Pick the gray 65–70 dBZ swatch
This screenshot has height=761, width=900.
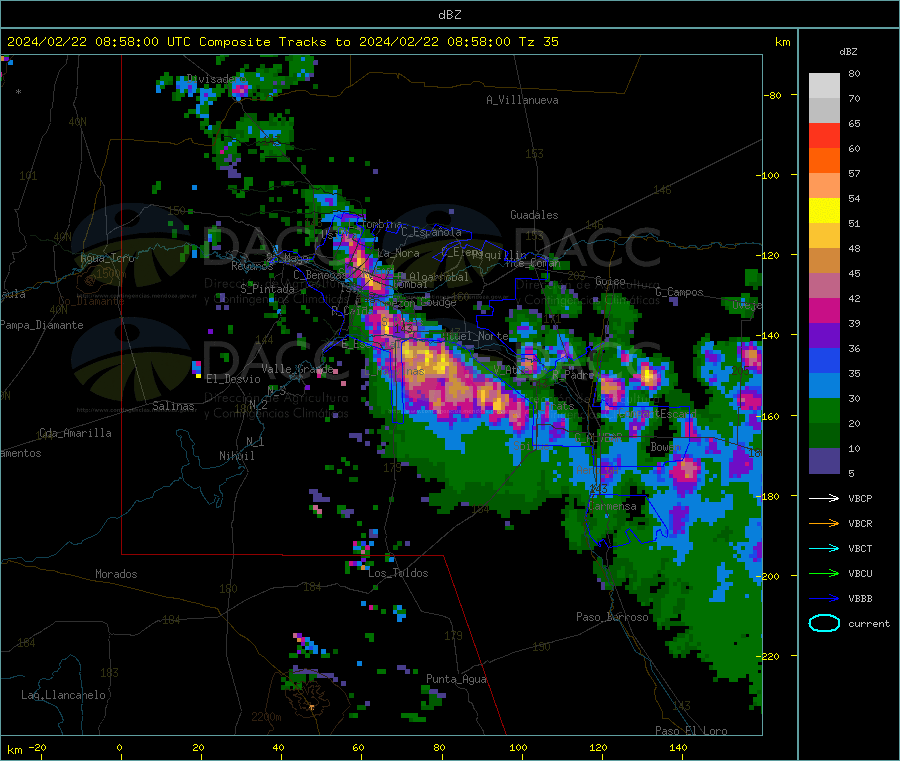(x=824, y=111)
